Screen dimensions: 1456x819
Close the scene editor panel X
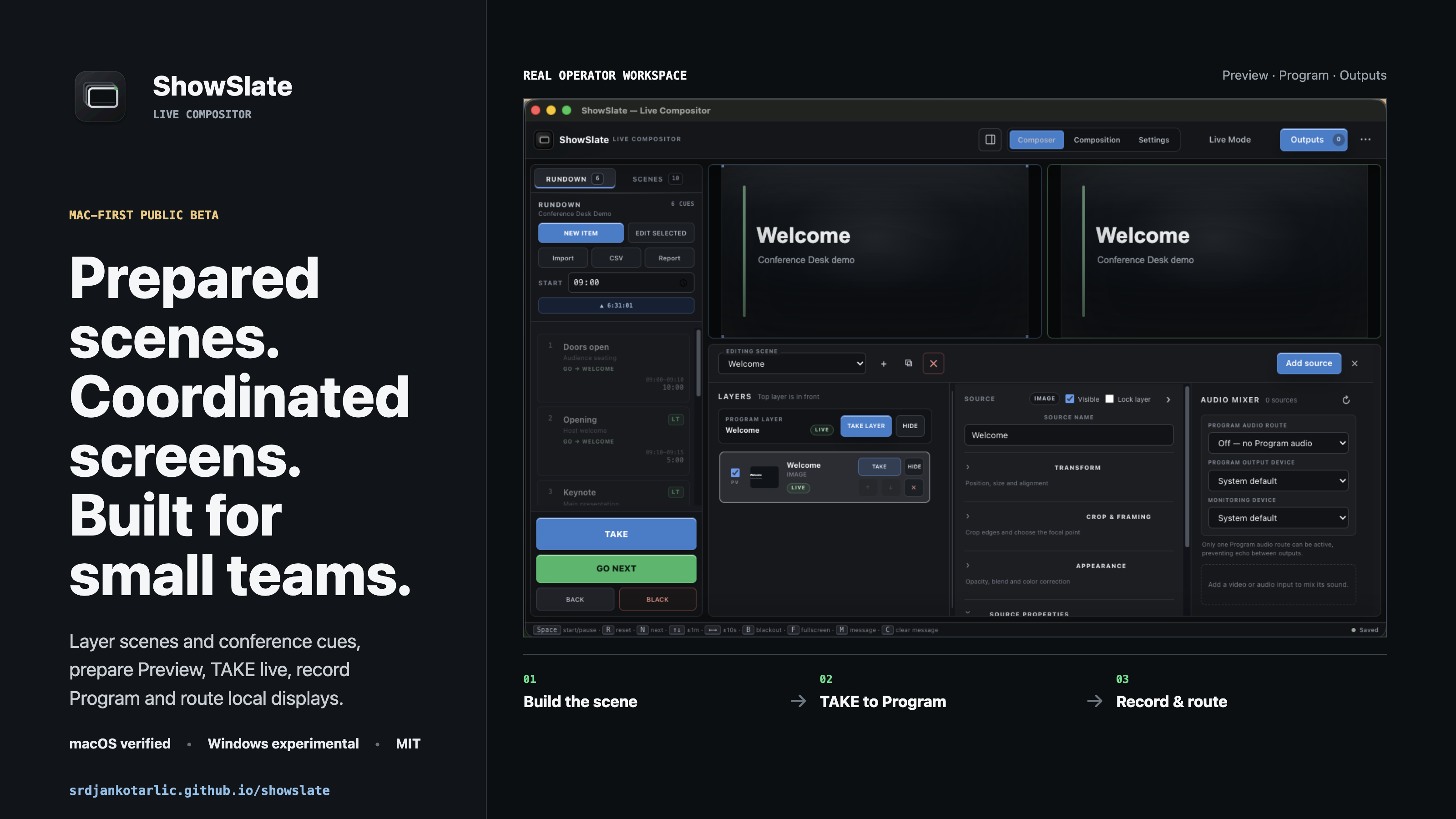click(1355, 364)
